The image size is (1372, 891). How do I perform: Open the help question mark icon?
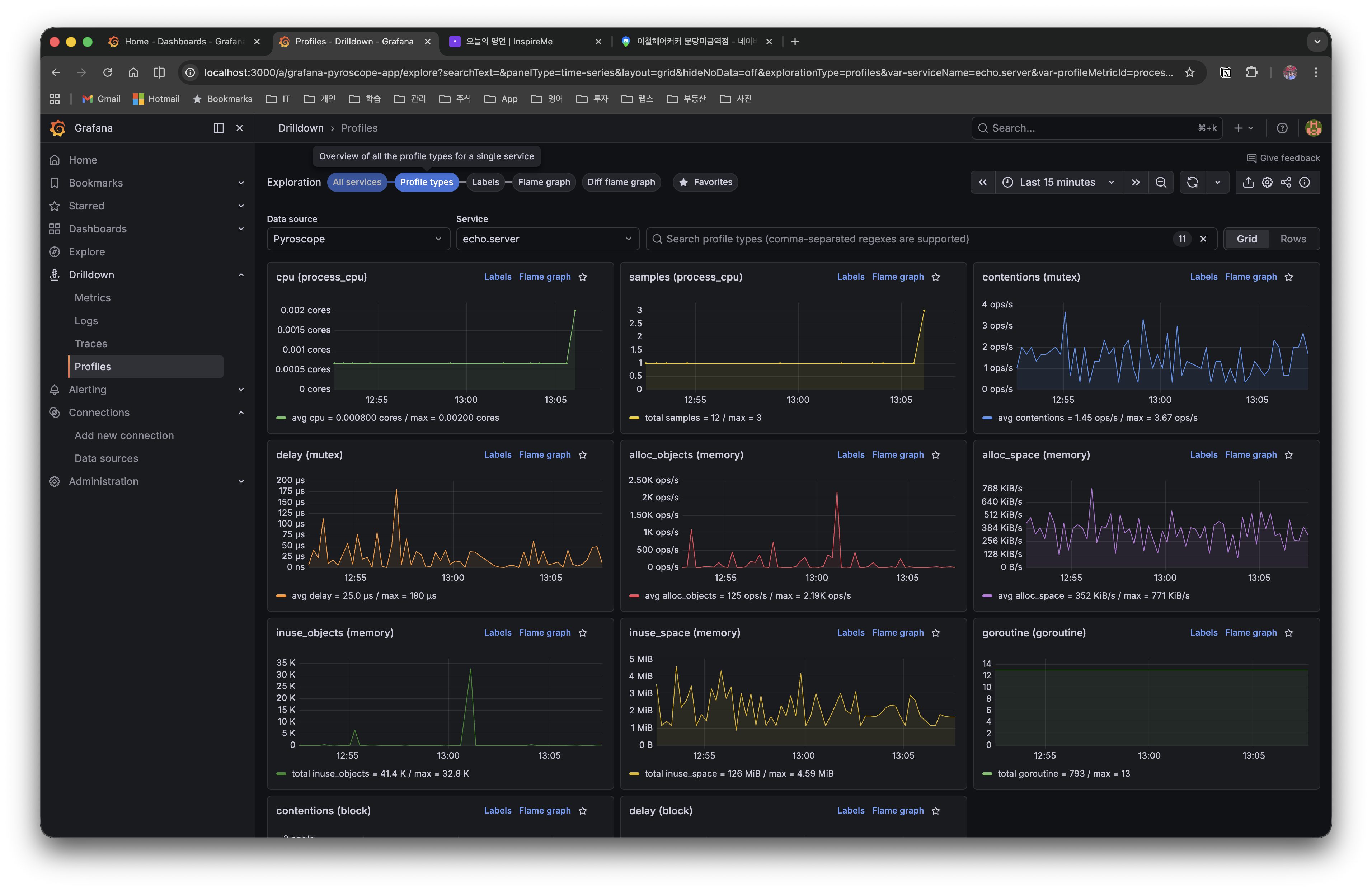click(1282, 128)
